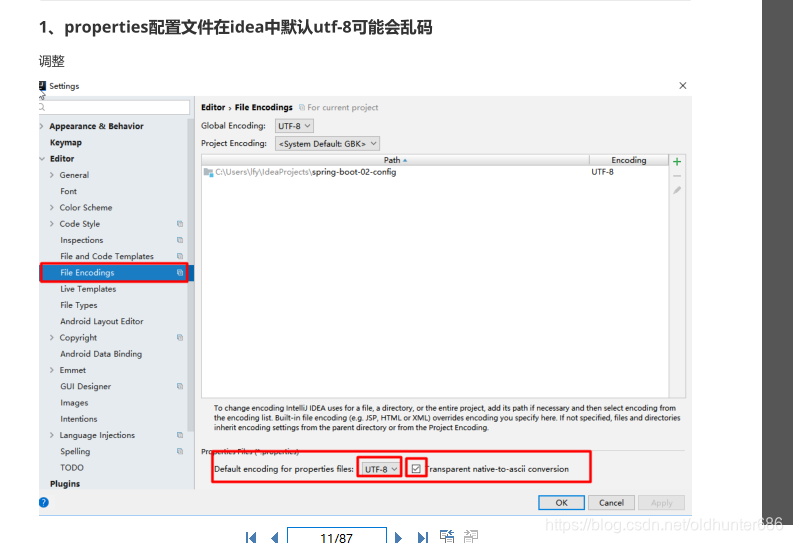
Task: Go to last page in viewer
Action: [x=423, y=537]
